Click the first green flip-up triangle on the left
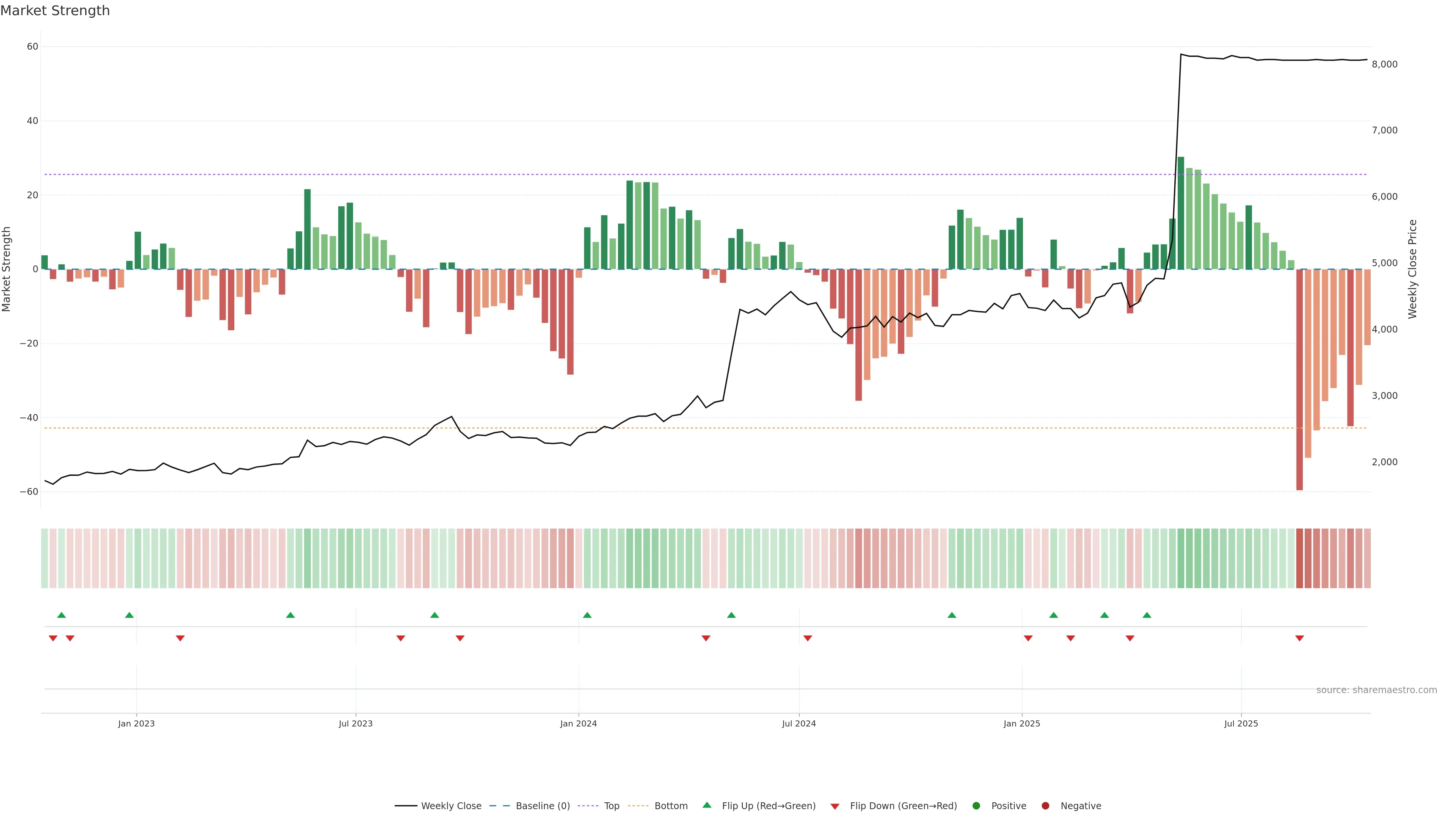1456x819 pixels. [61, 615]
